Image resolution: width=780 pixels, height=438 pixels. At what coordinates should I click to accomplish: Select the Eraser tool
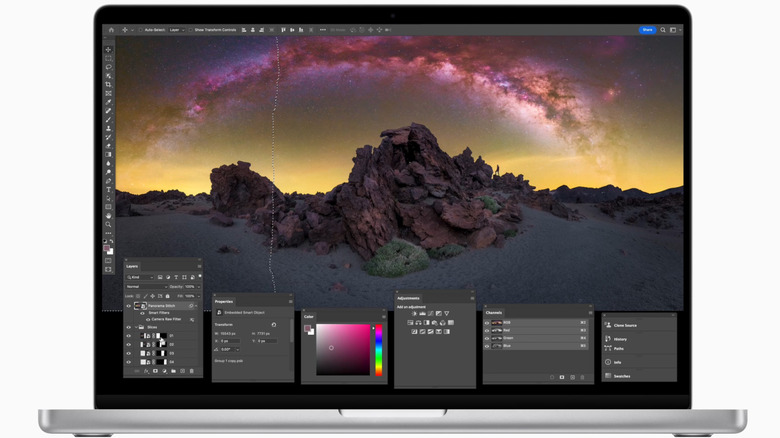[x=108, y=146]
